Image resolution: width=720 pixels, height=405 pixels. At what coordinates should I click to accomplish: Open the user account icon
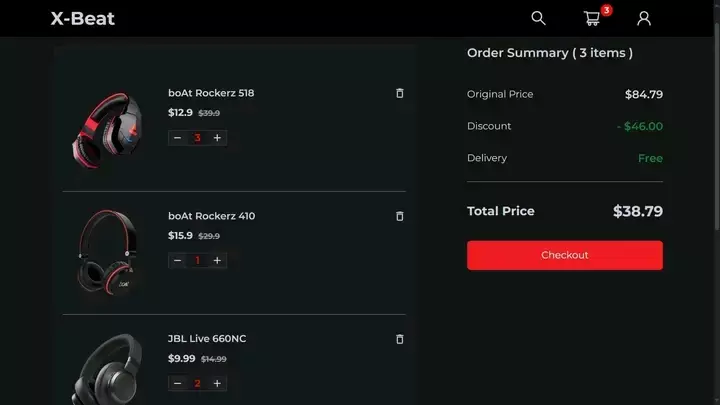pos(644,18)
